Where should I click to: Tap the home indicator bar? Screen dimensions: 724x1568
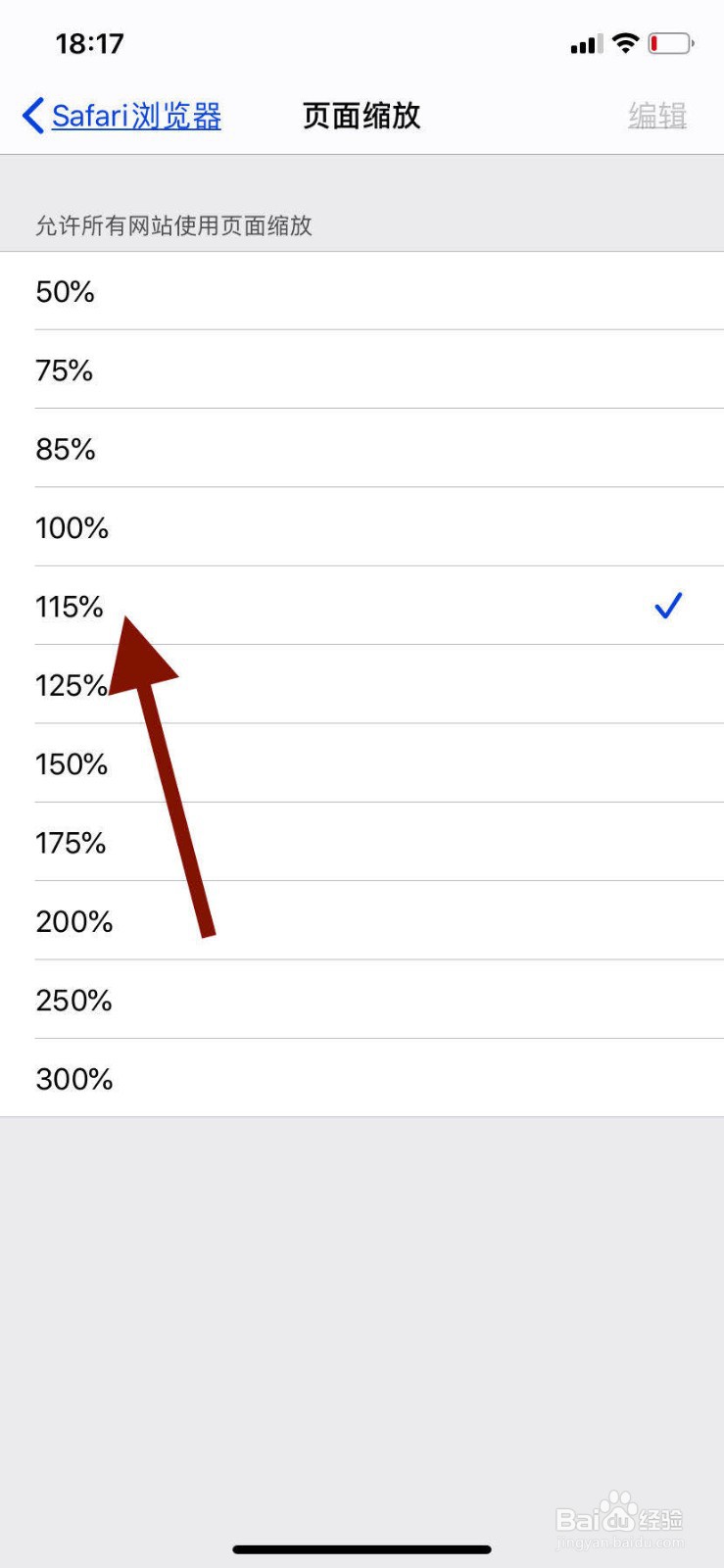pos(362,1549)
